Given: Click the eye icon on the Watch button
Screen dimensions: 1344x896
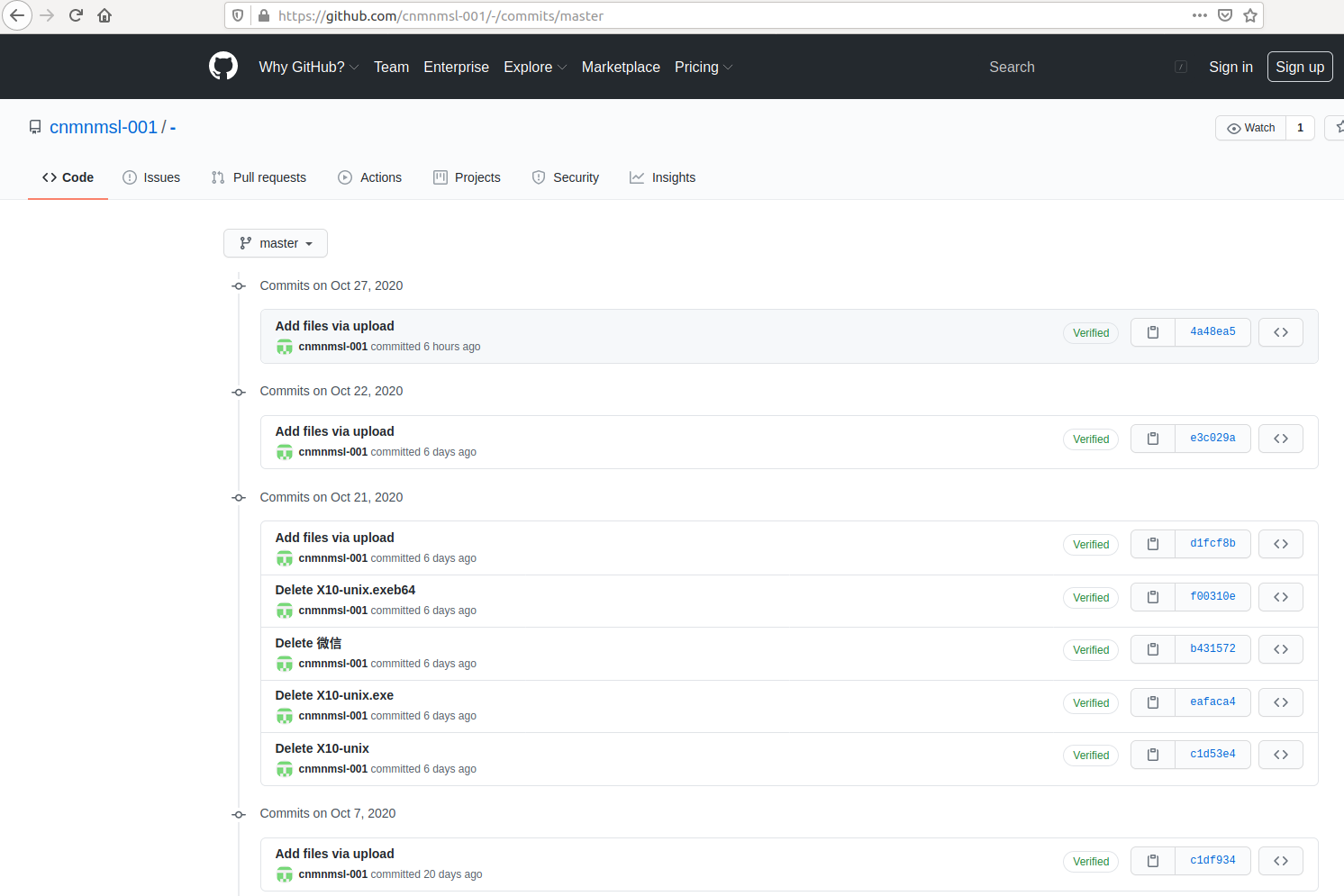Looking at the screenshot, I should (1233, 127).
